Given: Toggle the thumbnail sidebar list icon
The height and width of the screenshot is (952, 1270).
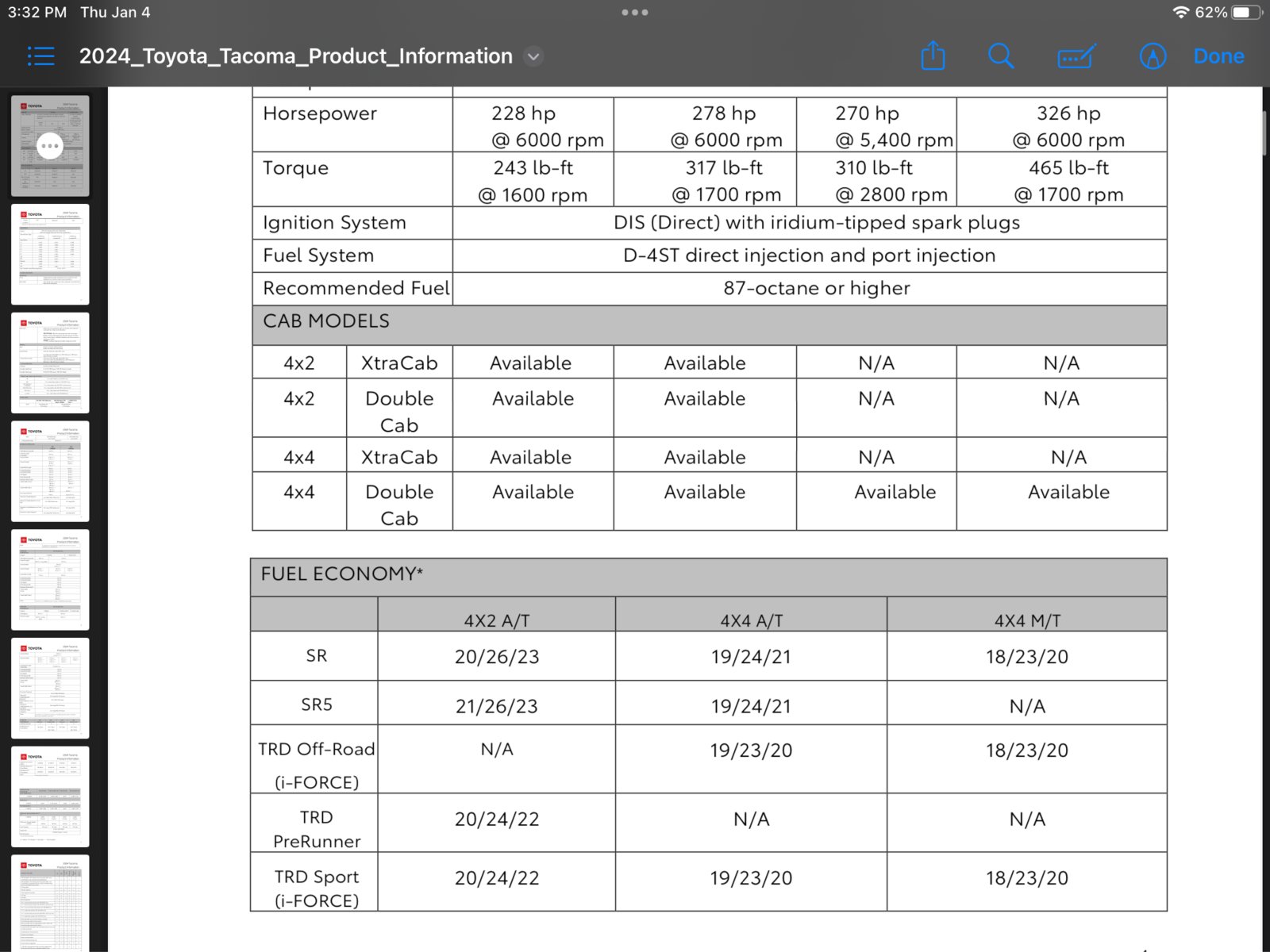Looking at the screenshot, I should pos(41,56).
